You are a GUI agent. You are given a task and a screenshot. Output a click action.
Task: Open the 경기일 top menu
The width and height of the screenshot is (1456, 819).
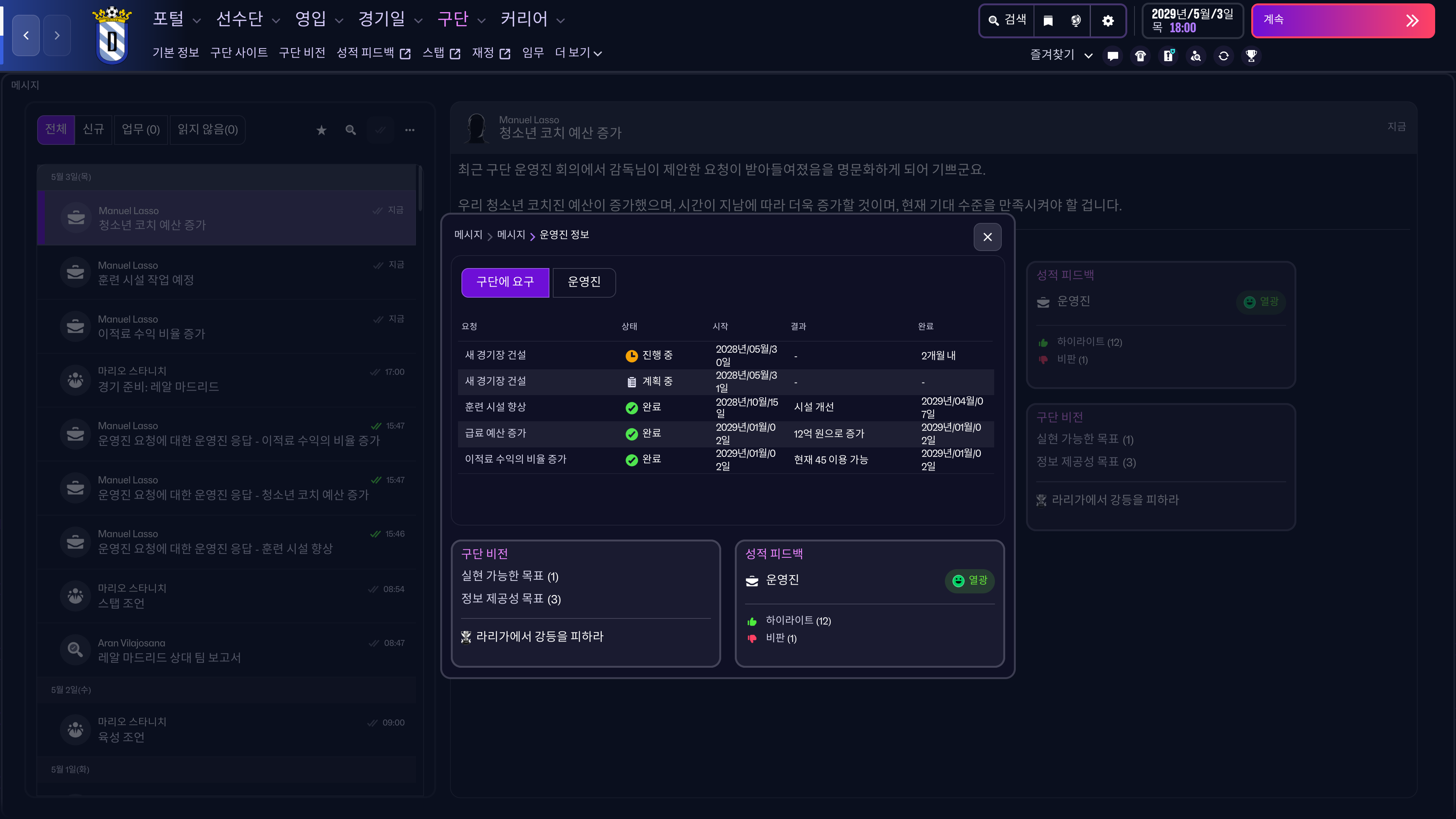click(390, 20)
